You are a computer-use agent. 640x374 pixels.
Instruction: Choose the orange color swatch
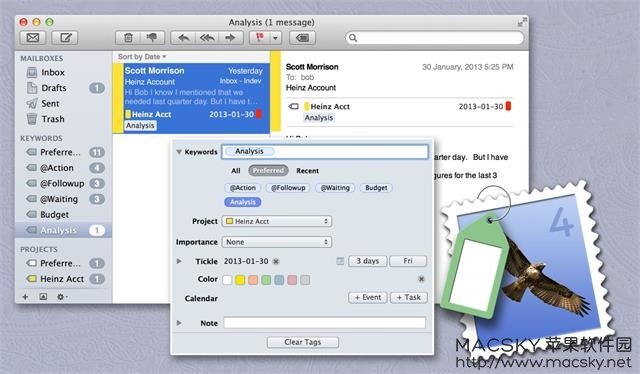point(253,280)
